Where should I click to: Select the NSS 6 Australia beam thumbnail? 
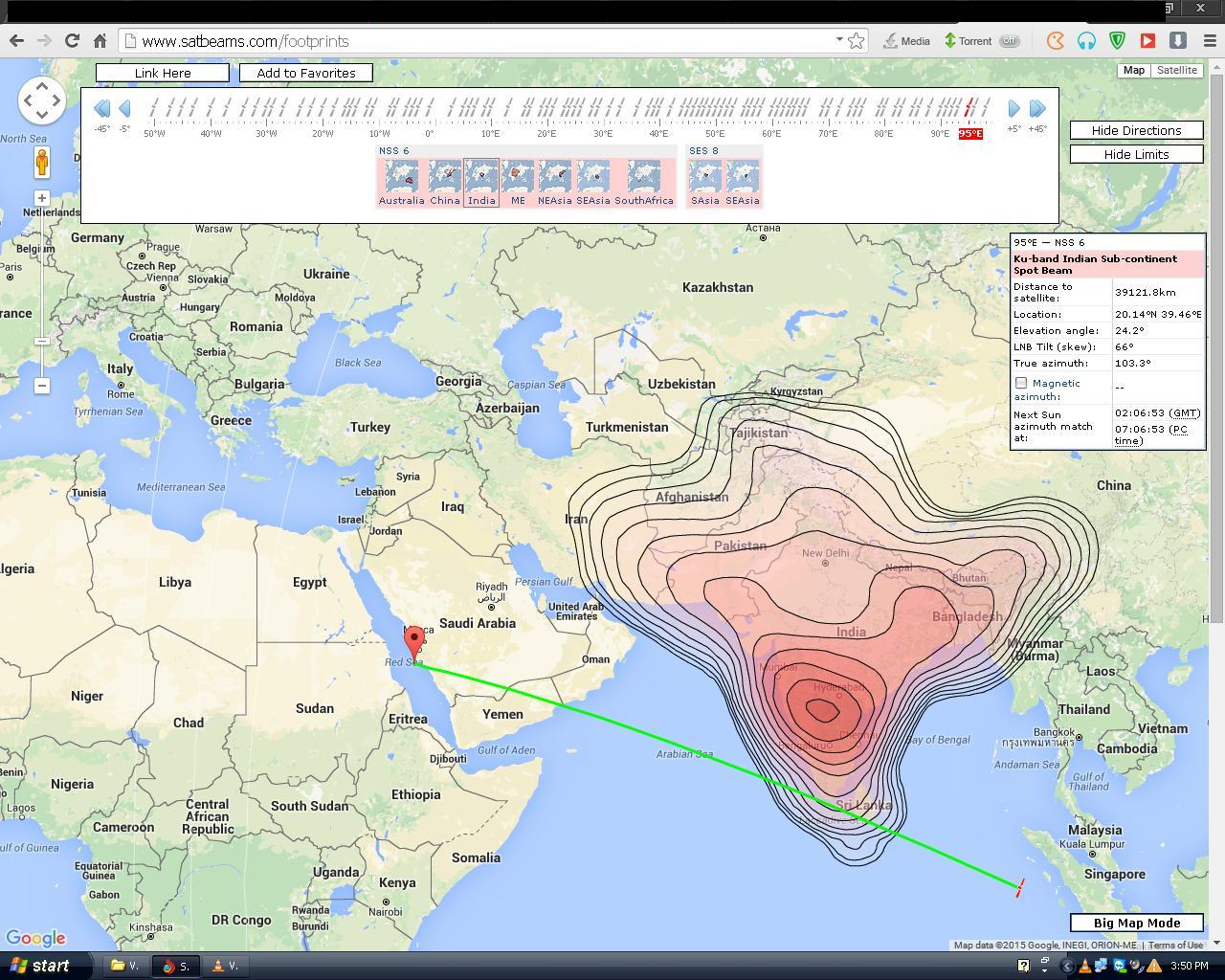pos(401,178)
